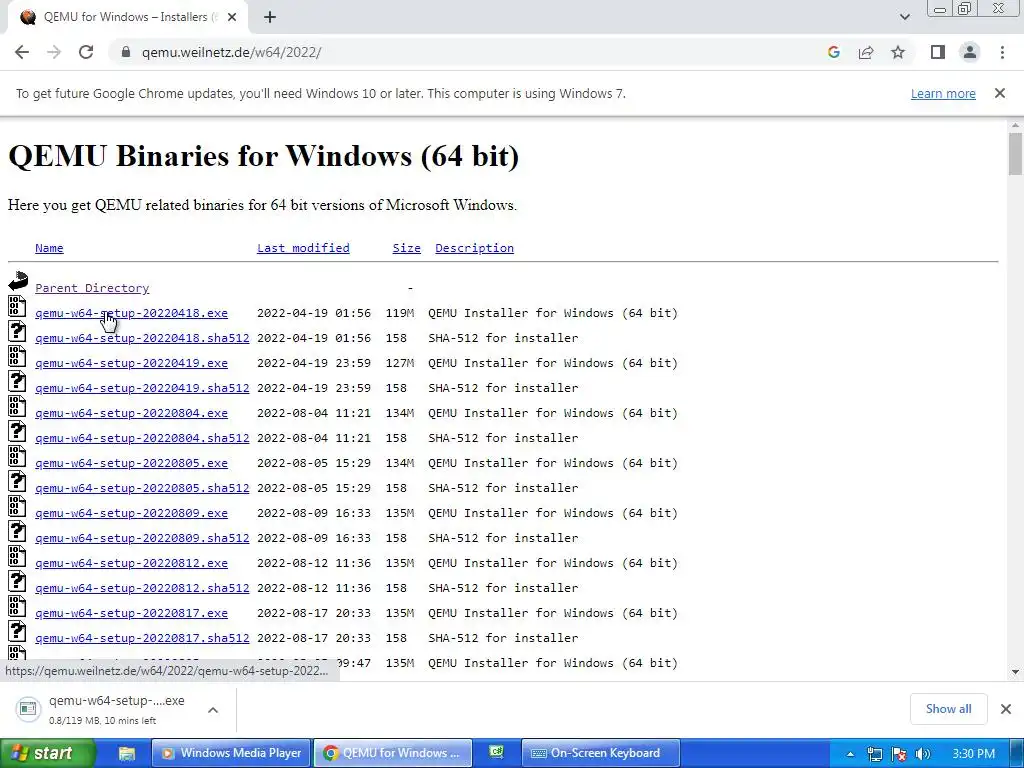Expand download item options chevron

213,709
